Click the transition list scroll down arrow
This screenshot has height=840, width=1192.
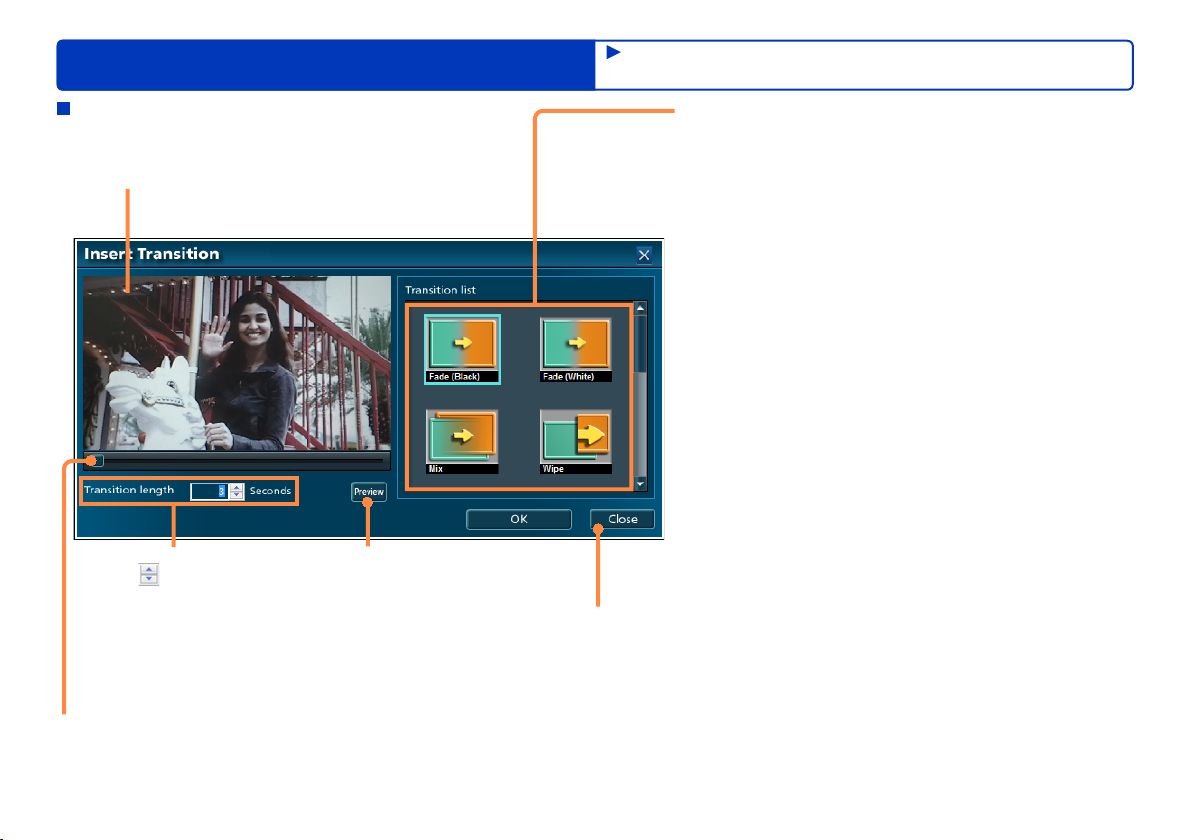click(x=640, y=483)
